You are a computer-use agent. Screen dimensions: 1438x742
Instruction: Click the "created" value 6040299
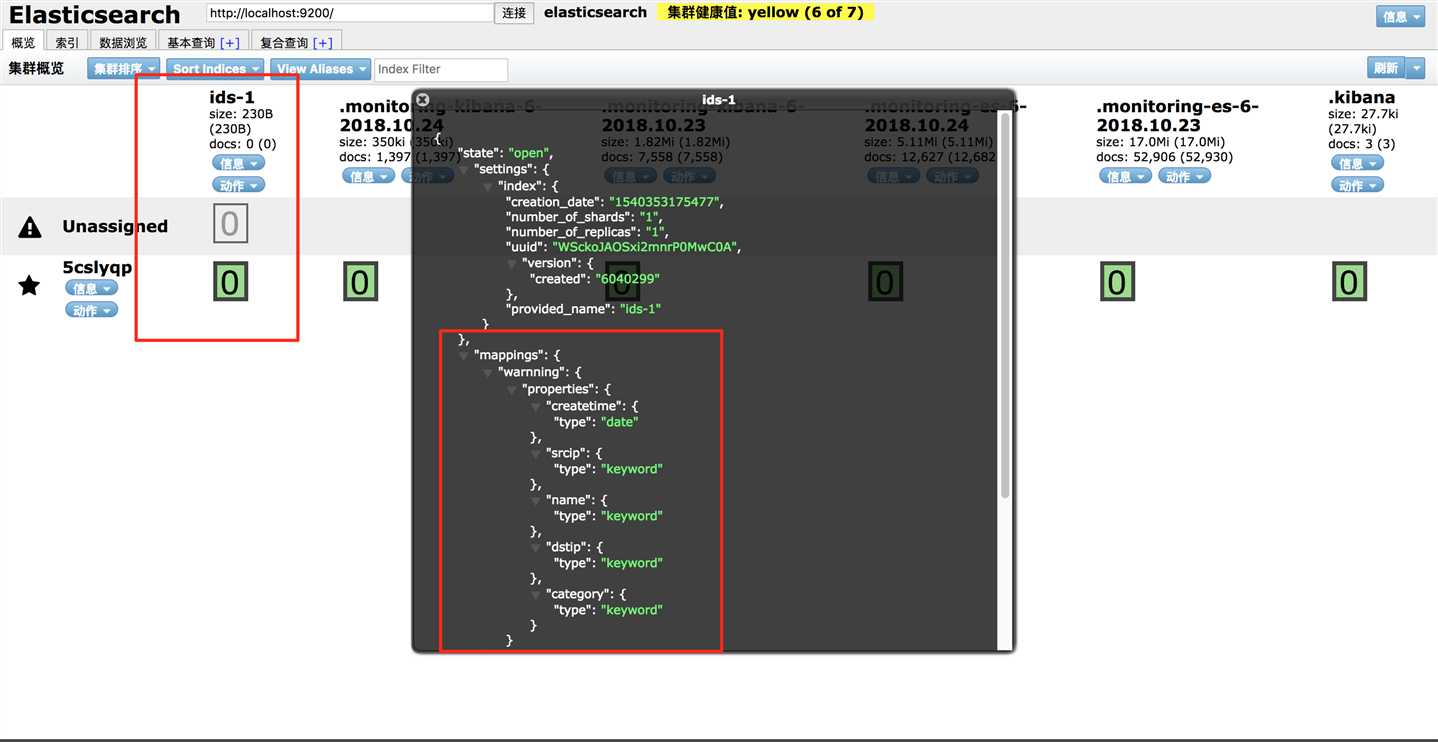click(627, 278)
